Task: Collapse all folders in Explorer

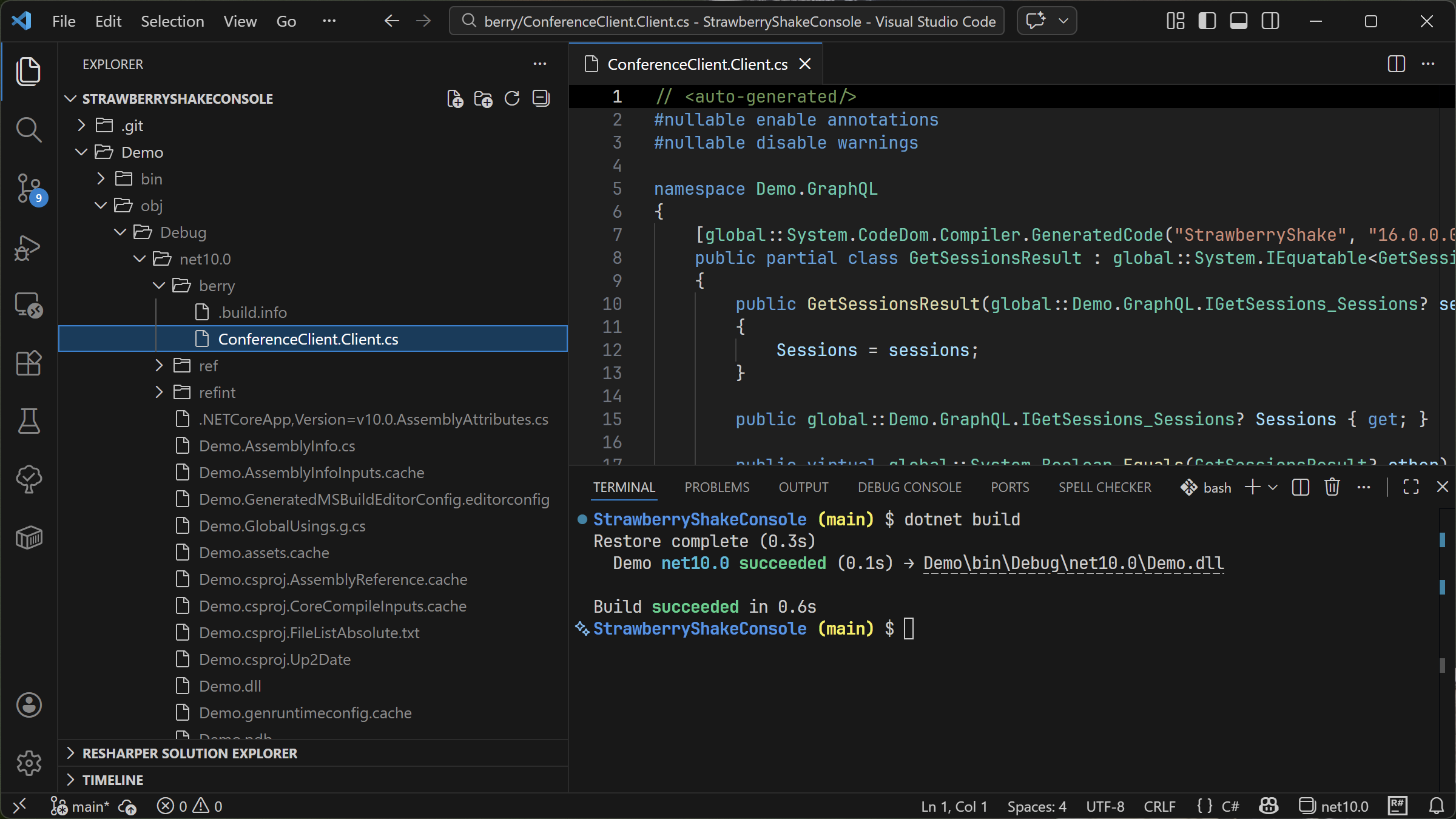Action: [x=541, y=99]
